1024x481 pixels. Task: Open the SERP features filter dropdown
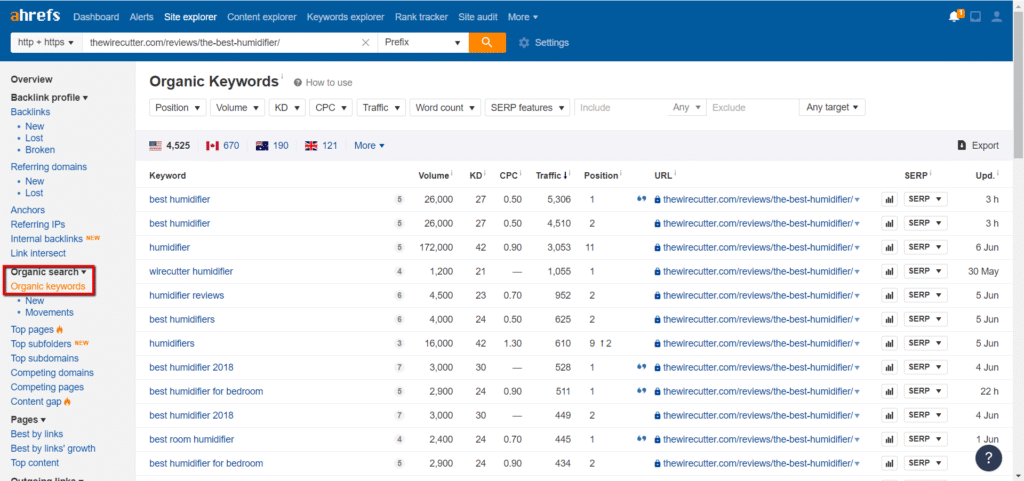[x=527, y=108]
